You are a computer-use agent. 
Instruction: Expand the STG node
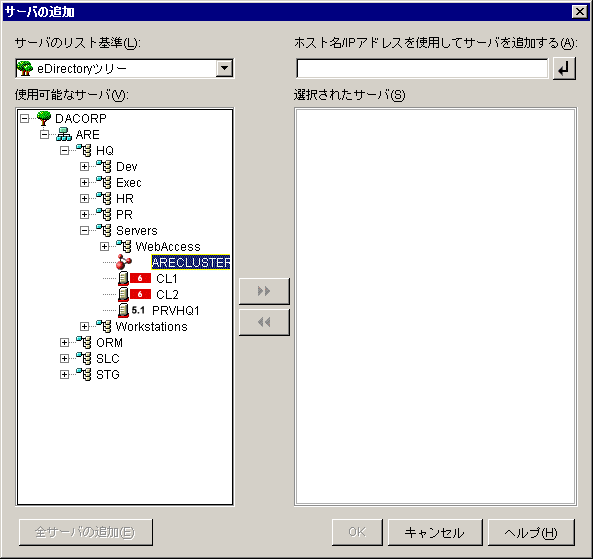pyautogui.click(x=65, y=374)
